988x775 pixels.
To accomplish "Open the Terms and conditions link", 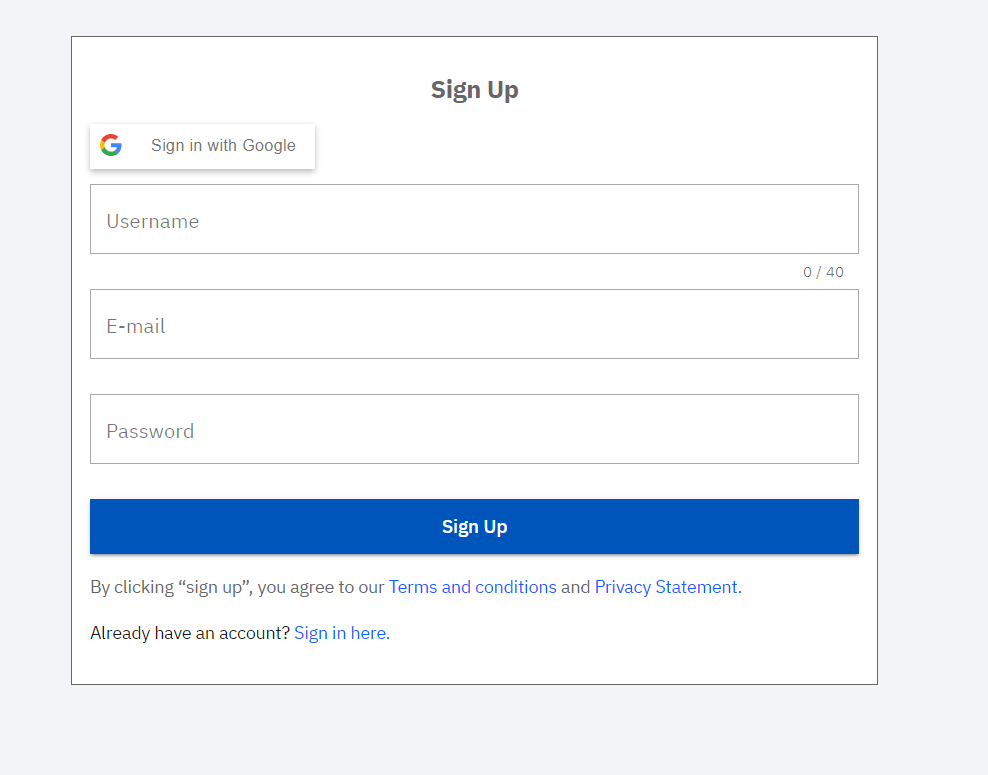I will click(x=472, y=587).
